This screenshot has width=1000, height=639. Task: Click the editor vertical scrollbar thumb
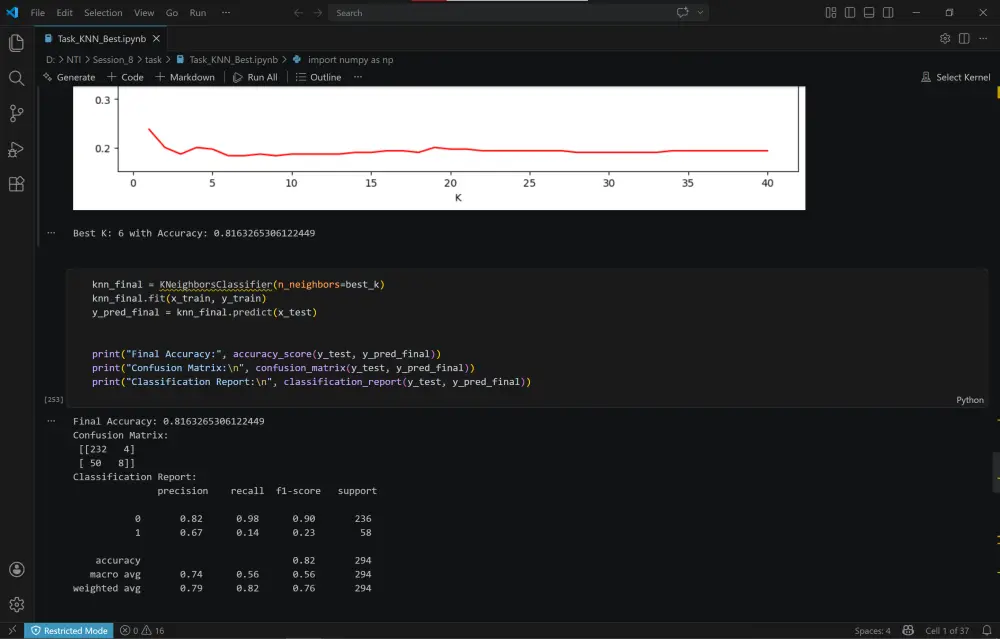pyautogui.click(x=996, y=472)
